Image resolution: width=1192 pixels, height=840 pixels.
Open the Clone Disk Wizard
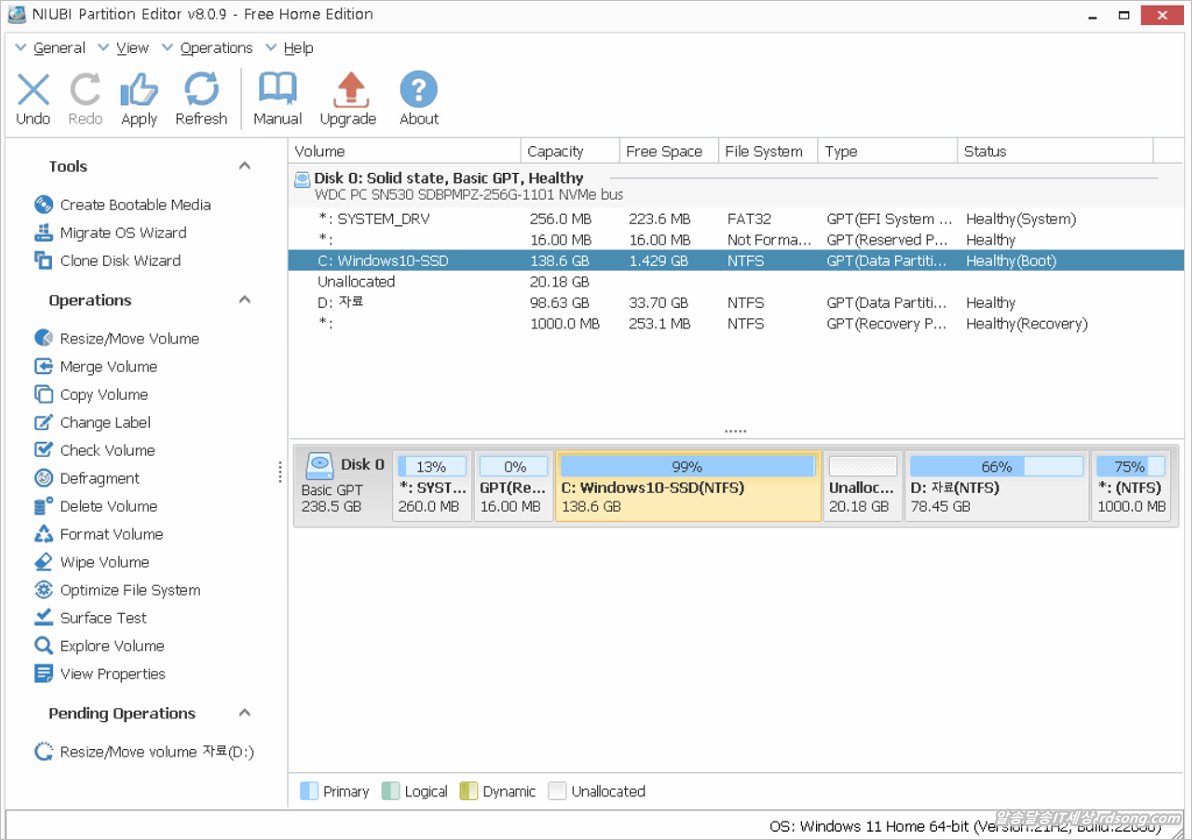(120, 261)
